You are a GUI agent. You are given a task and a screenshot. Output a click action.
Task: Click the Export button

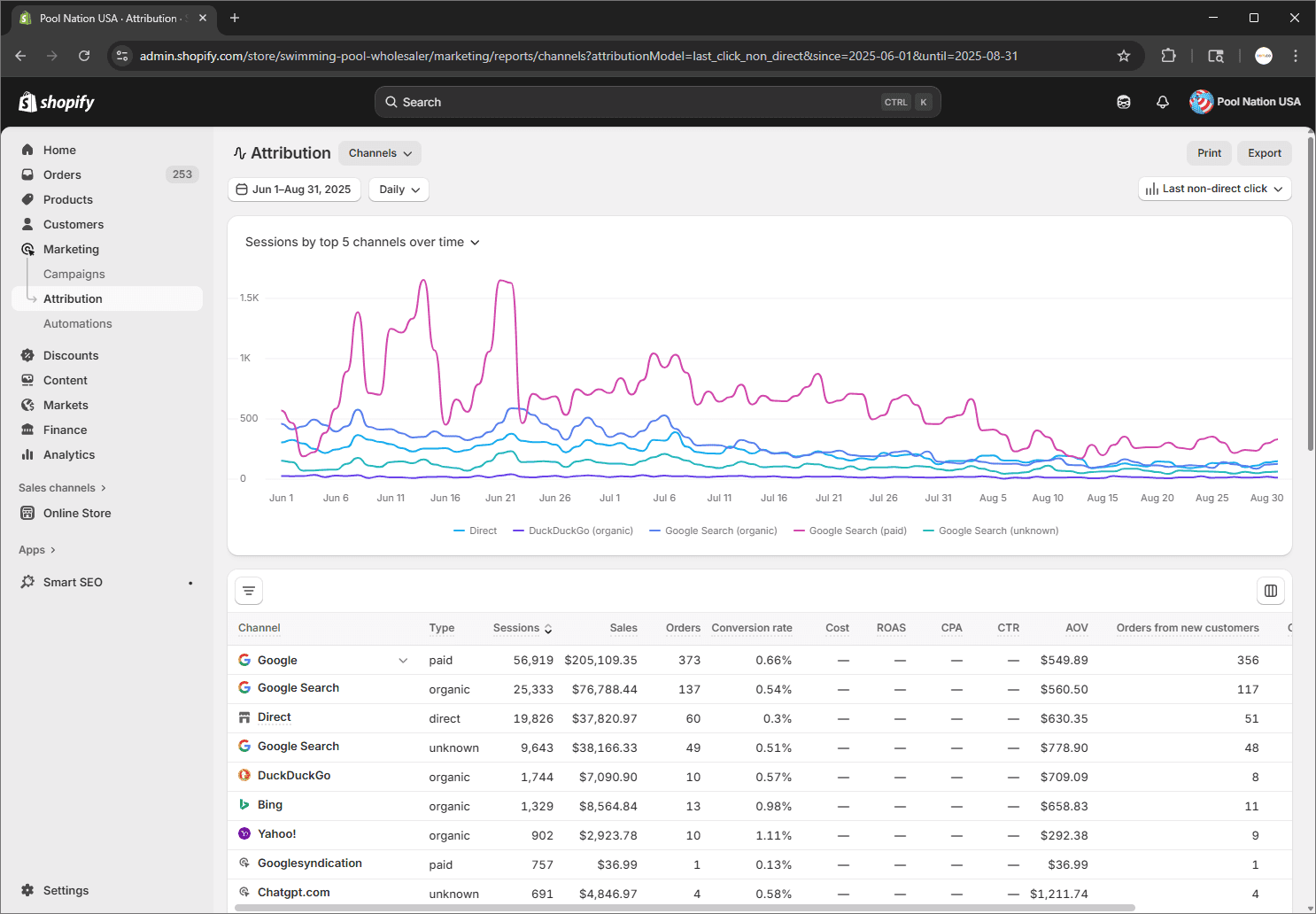[x=1265, y=153]
